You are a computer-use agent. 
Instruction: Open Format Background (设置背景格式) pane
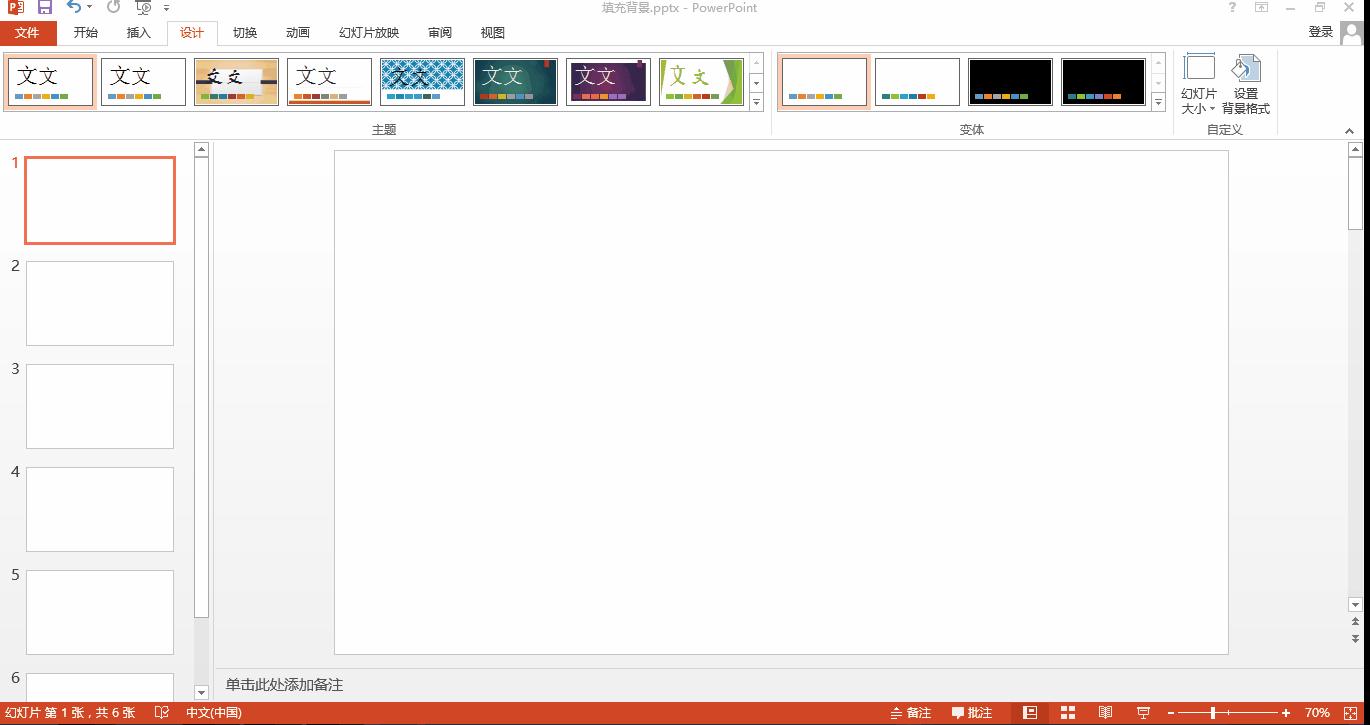1246,85
